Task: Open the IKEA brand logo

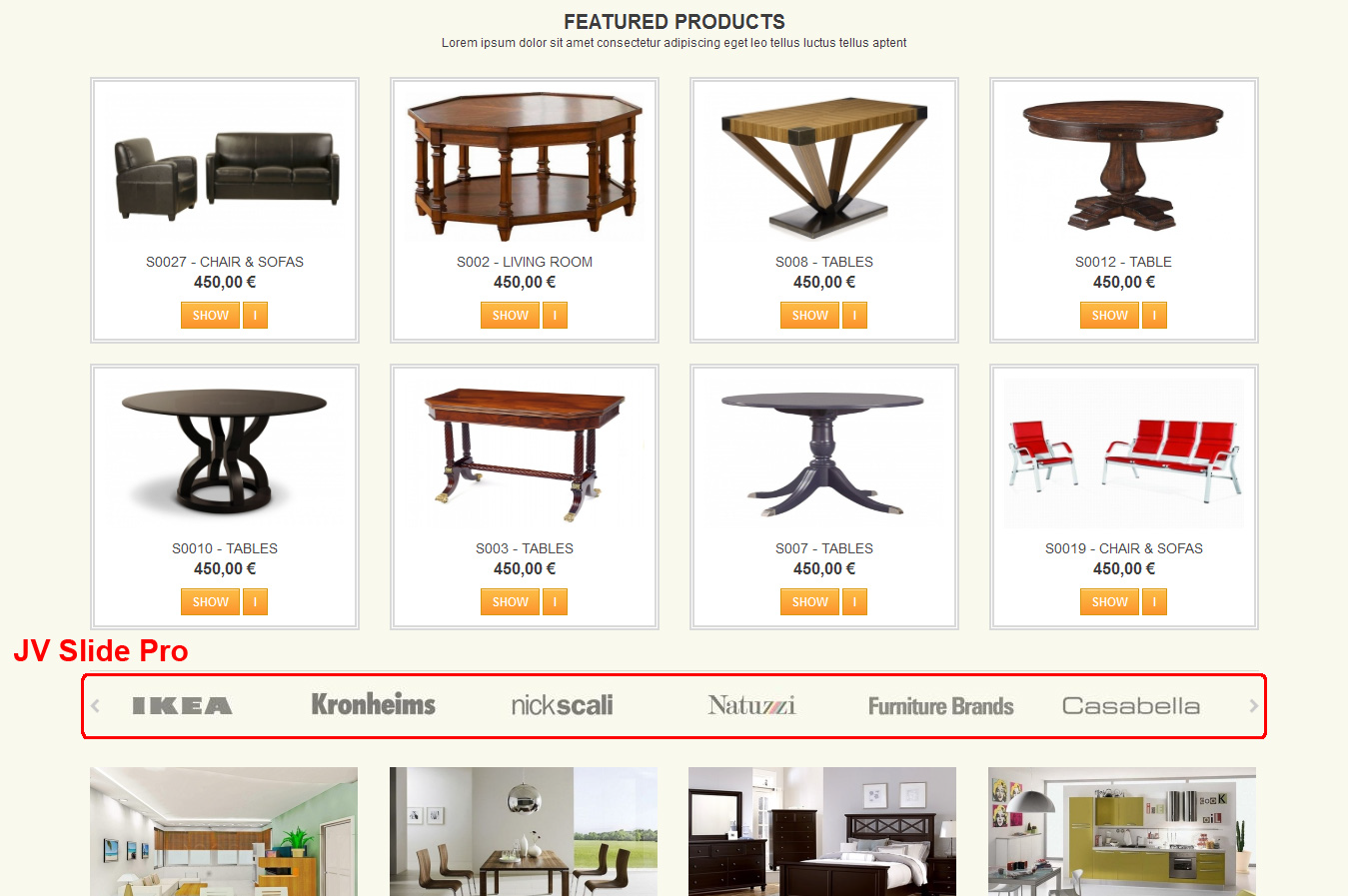Action: pyautogui.click(x=182, y=706)
